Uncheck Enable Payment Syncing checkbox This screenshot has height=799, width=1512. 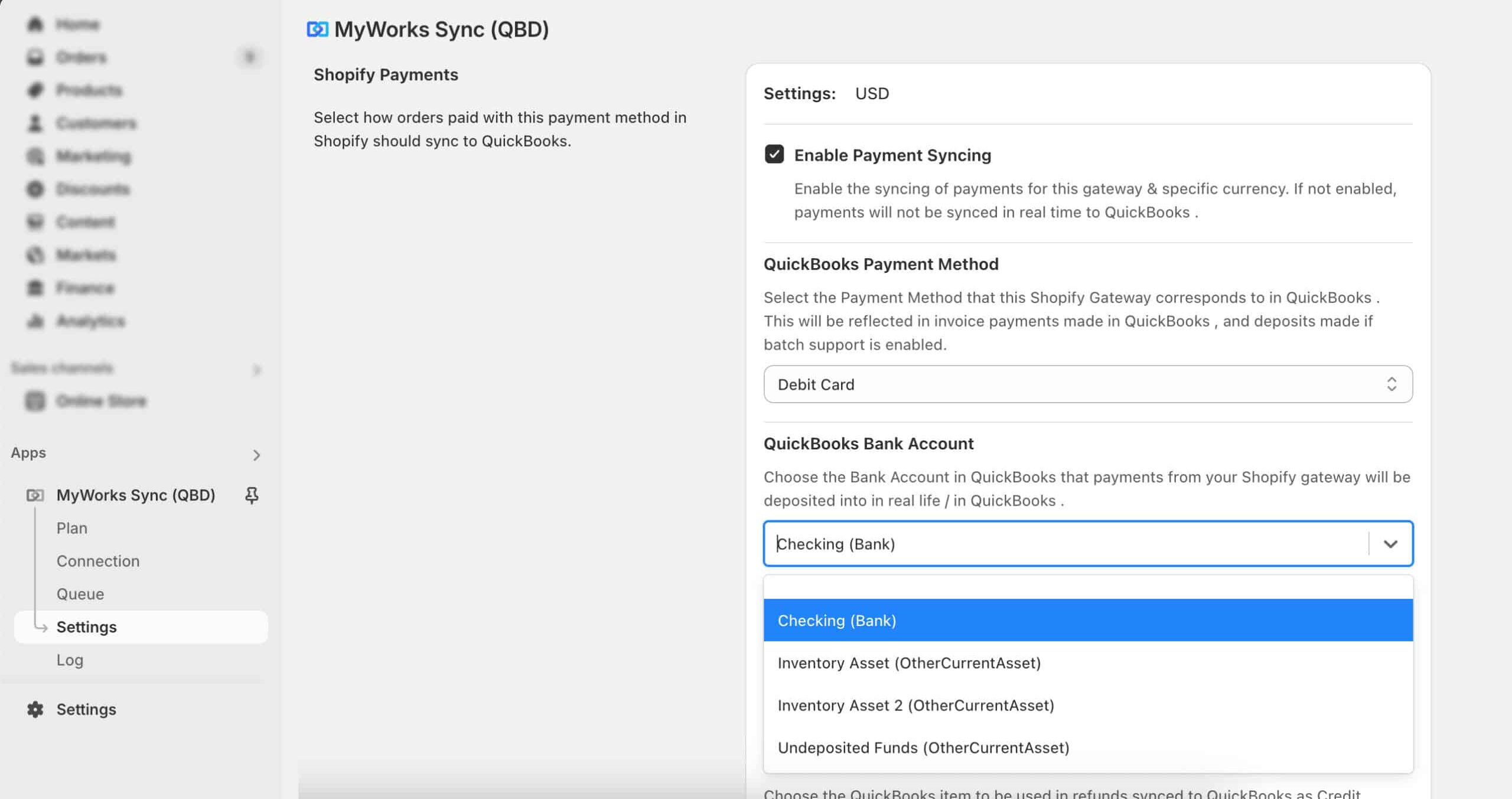[x=774, y=155]
